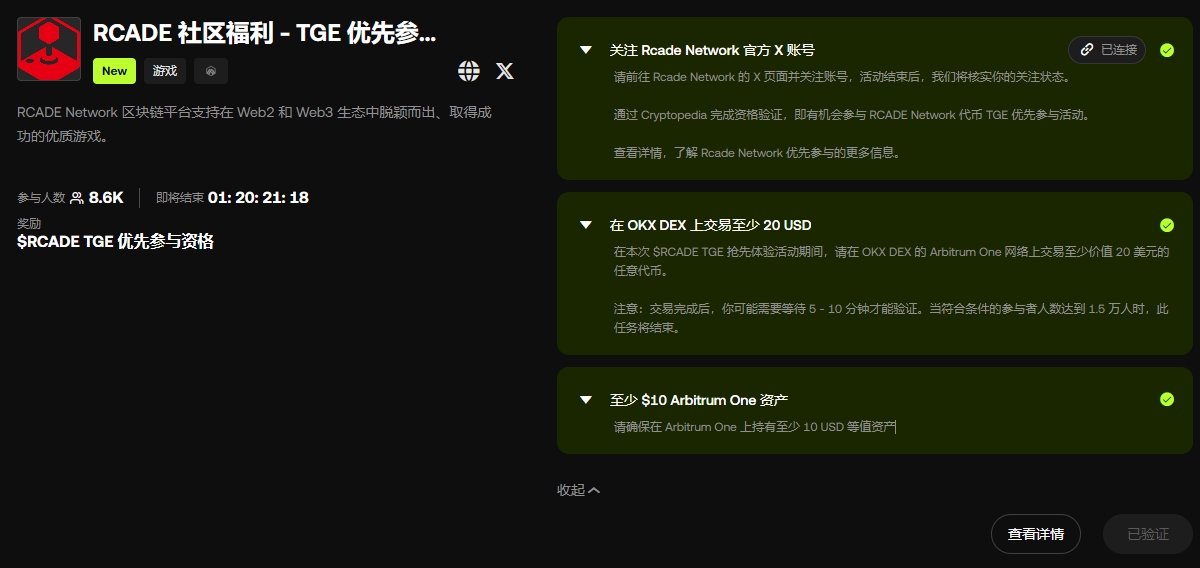Click the 即将结束 label
This screenshot has height=568, width=1200.
click(x=180, y=198)
